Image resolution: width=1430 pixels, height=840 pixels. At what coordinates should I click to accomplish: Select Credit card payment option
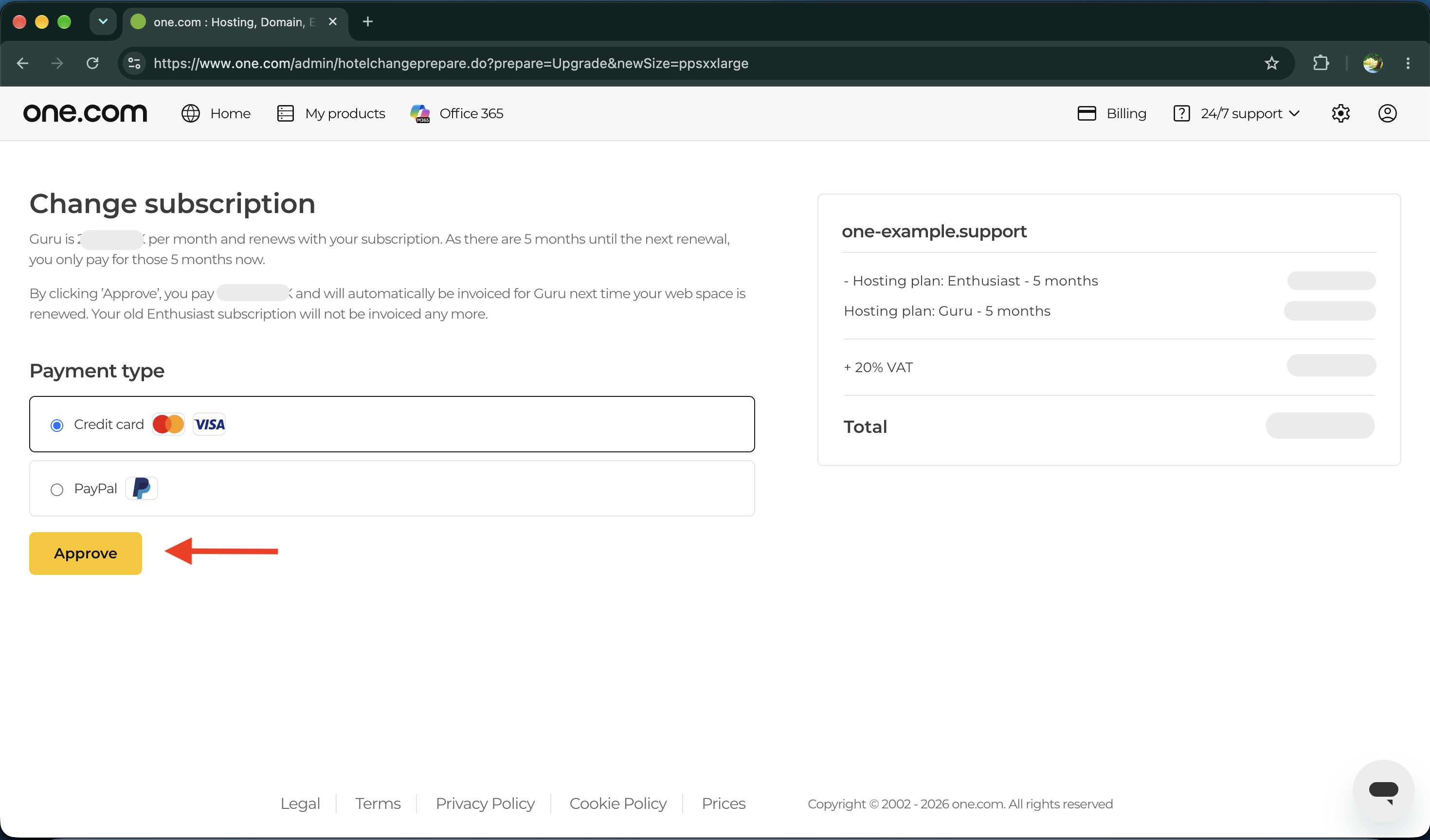(x=392, y=424)
